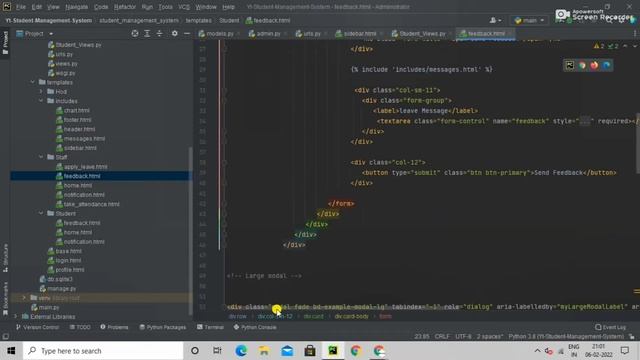640x360 pixels.
Task: Open the user account dropdown icon
Action: tap(496, 20)
